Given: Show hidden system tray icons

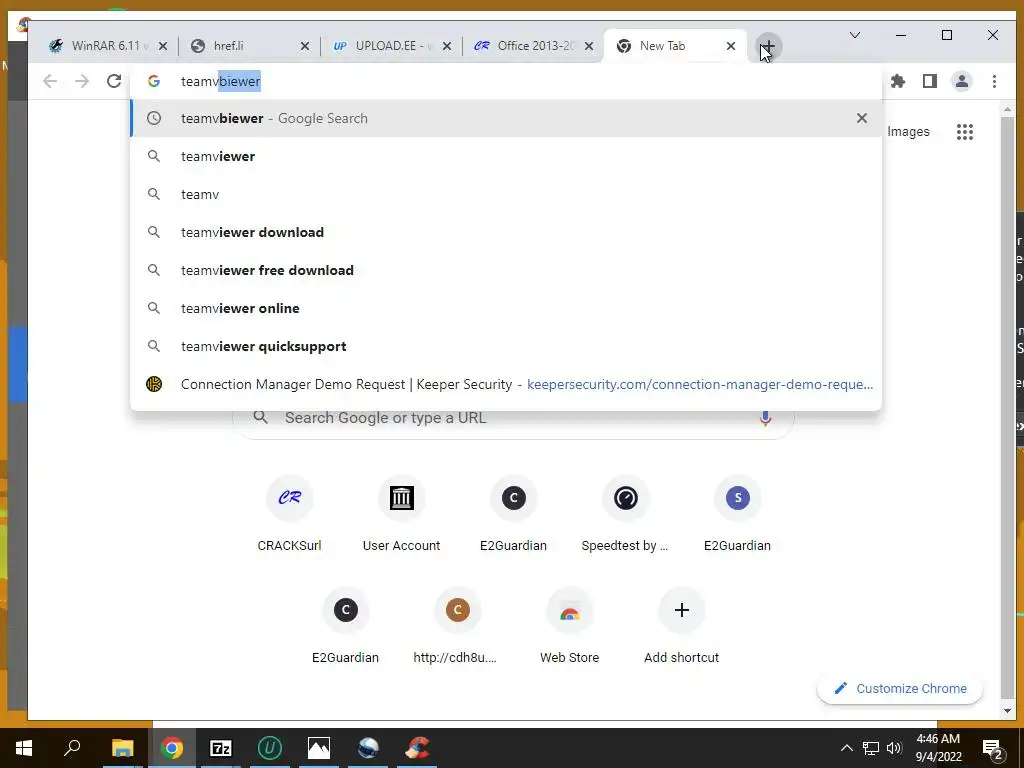Looking at the screenshot, I should tap(846, 748).
